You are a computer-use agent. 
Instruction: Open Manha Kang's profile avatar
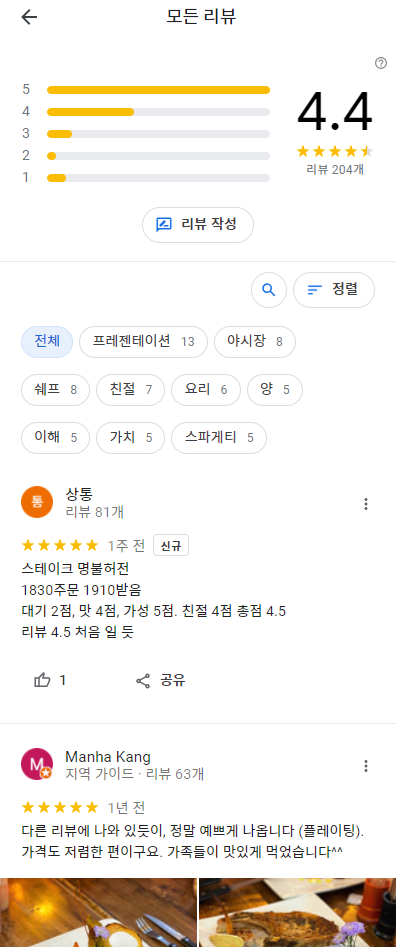click(x=37, y=764)
